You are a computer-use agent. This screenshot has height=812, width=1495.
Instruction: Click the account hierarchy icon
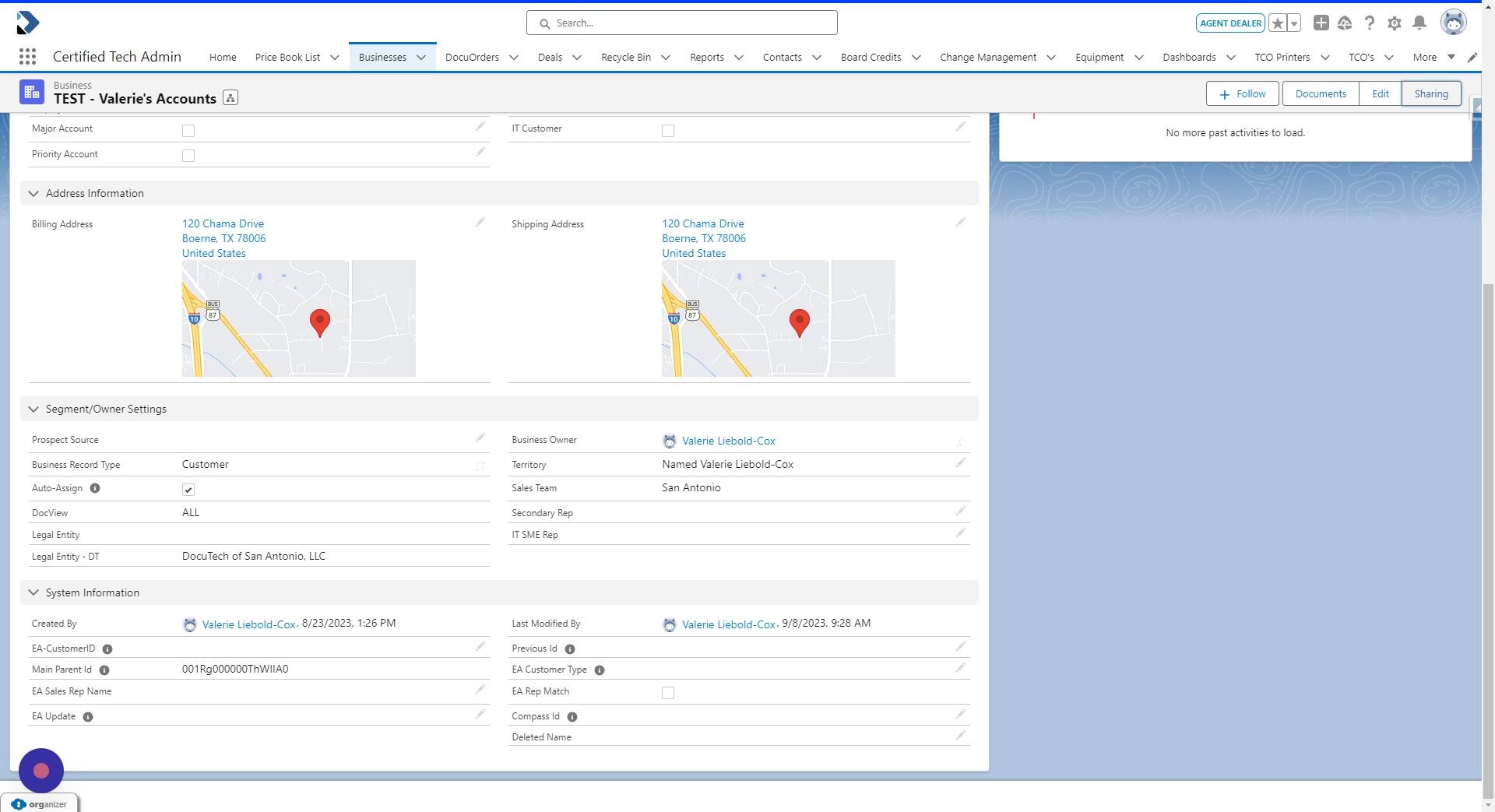click(x=230, y=98)
